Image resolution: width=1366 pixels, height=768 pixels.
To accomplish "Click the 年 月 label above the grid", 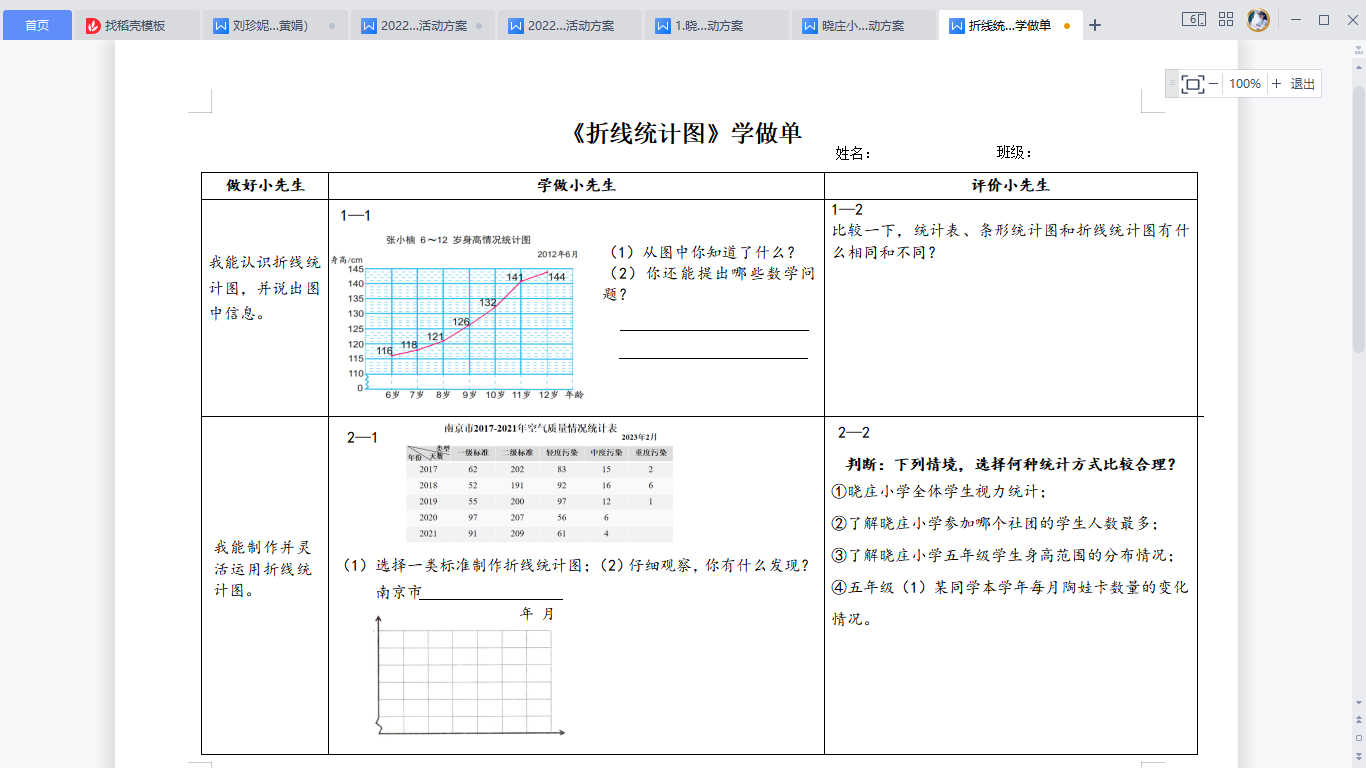I will 537,614.
